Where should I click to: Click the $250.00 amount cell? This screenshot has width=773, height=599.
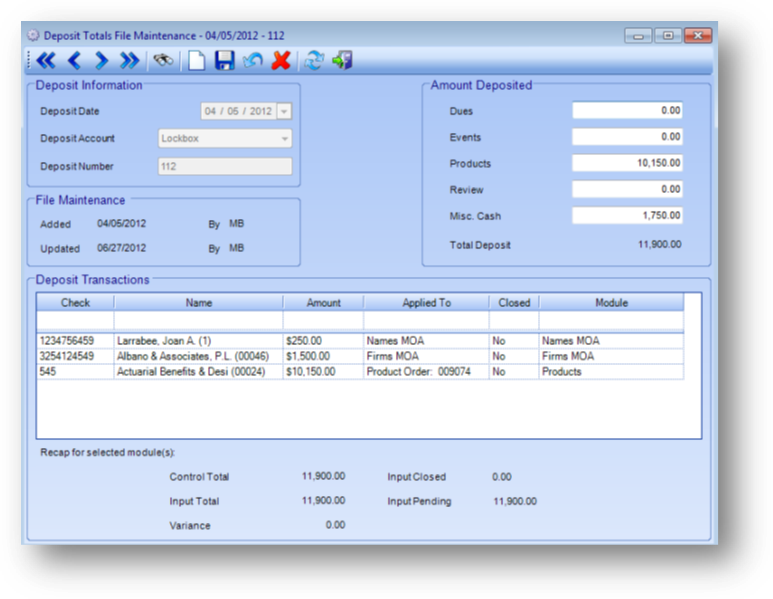(323, 341)
